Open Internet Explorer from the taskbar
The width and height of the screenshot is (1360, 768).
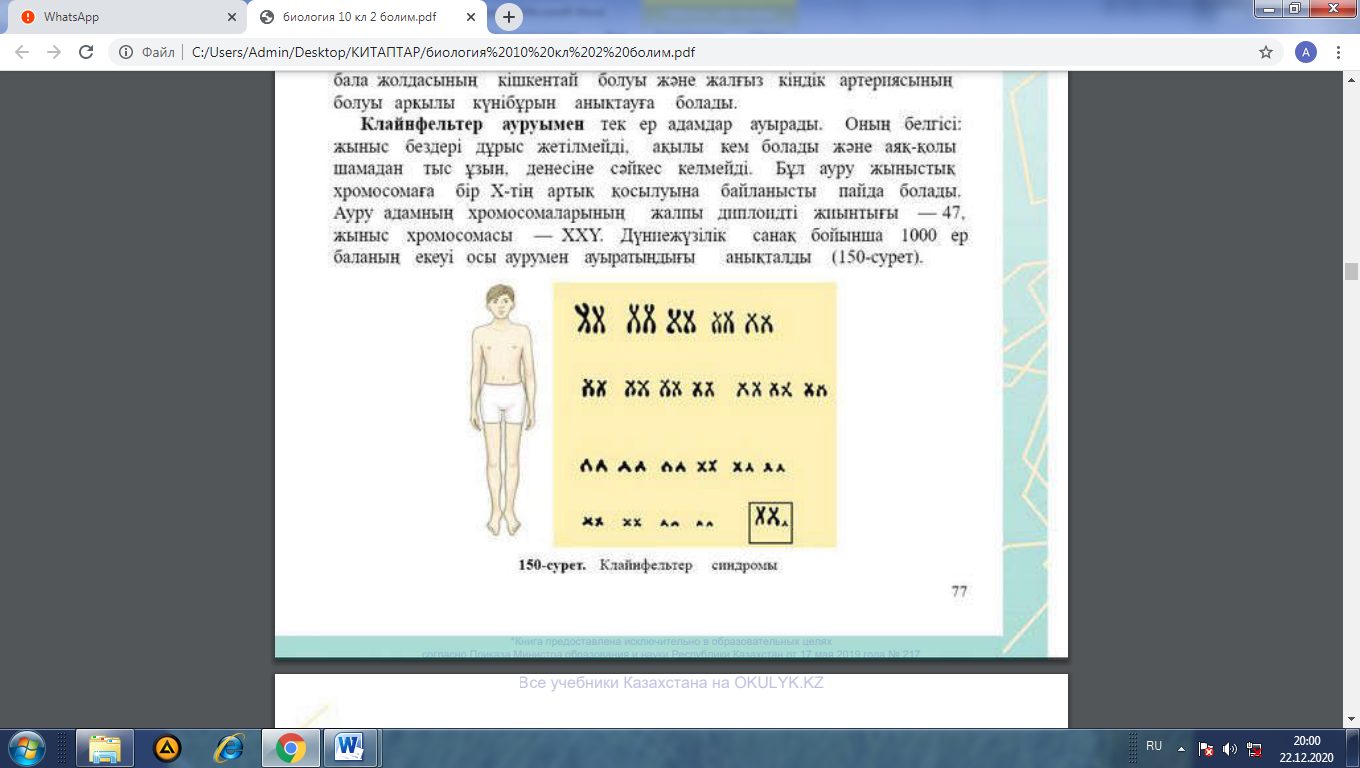[229, 748]
